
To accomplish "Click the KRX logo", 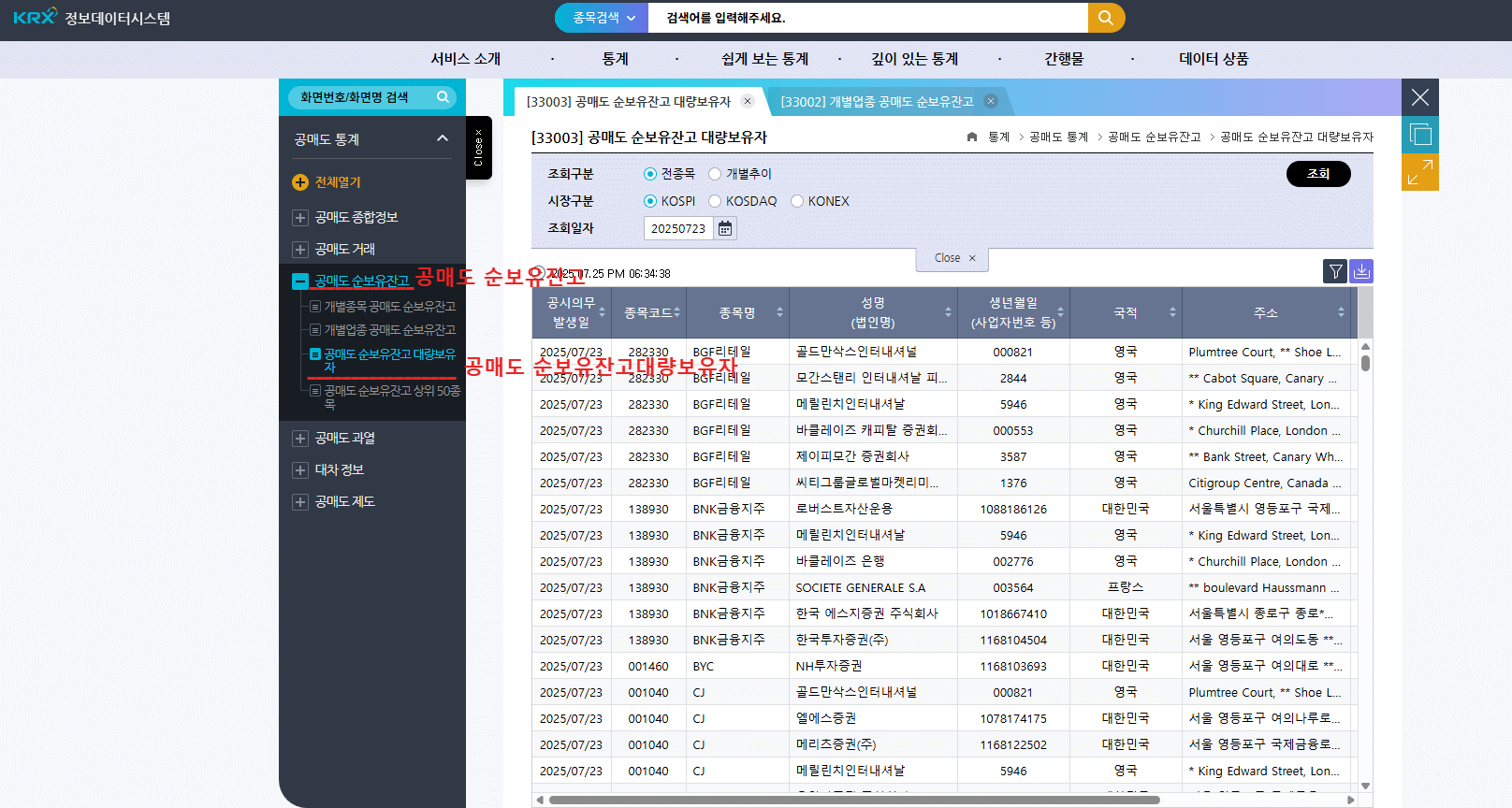I will (x=36, y=17).
